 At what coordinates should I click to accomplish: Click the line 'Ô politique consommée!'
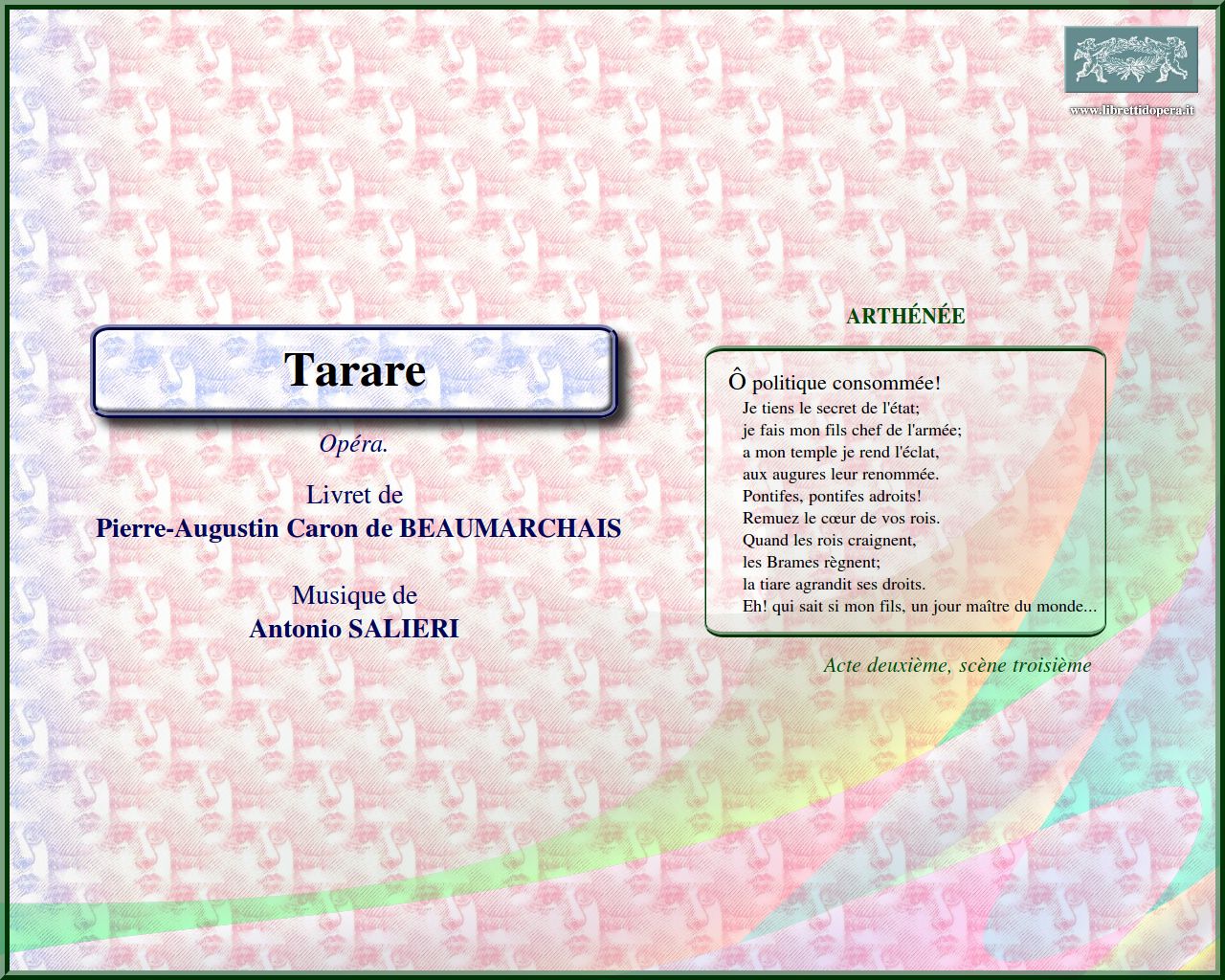coord(835,383)
